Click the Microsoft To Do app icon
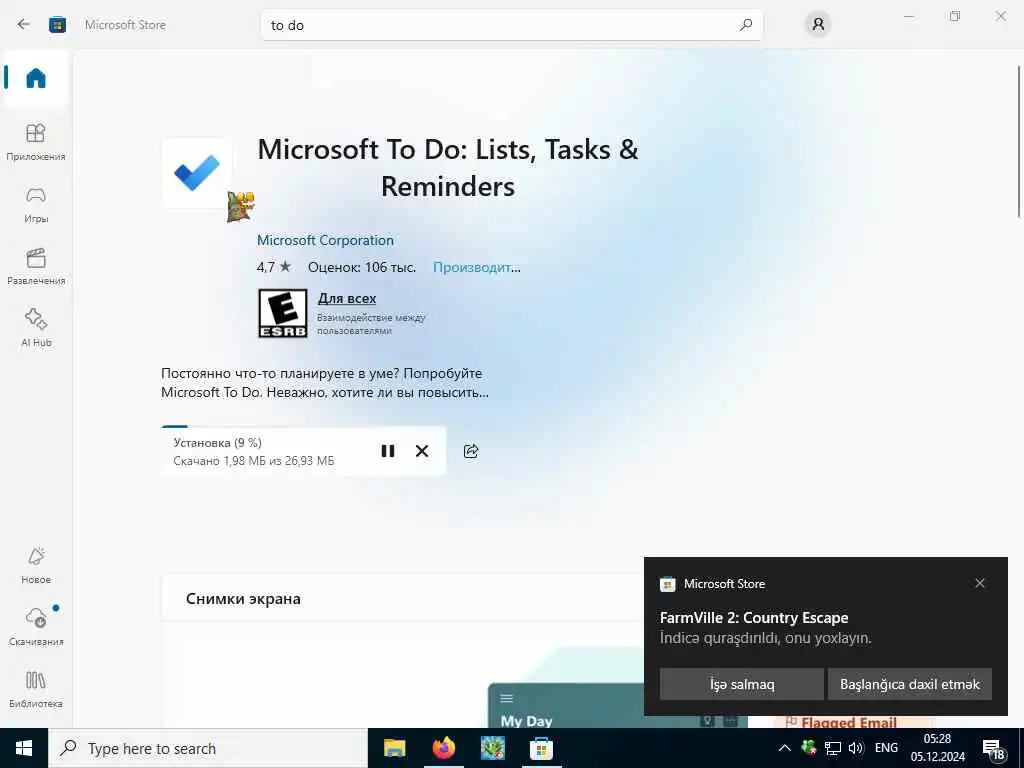This screenshot has width=1024, height=768. click(197, 173)
